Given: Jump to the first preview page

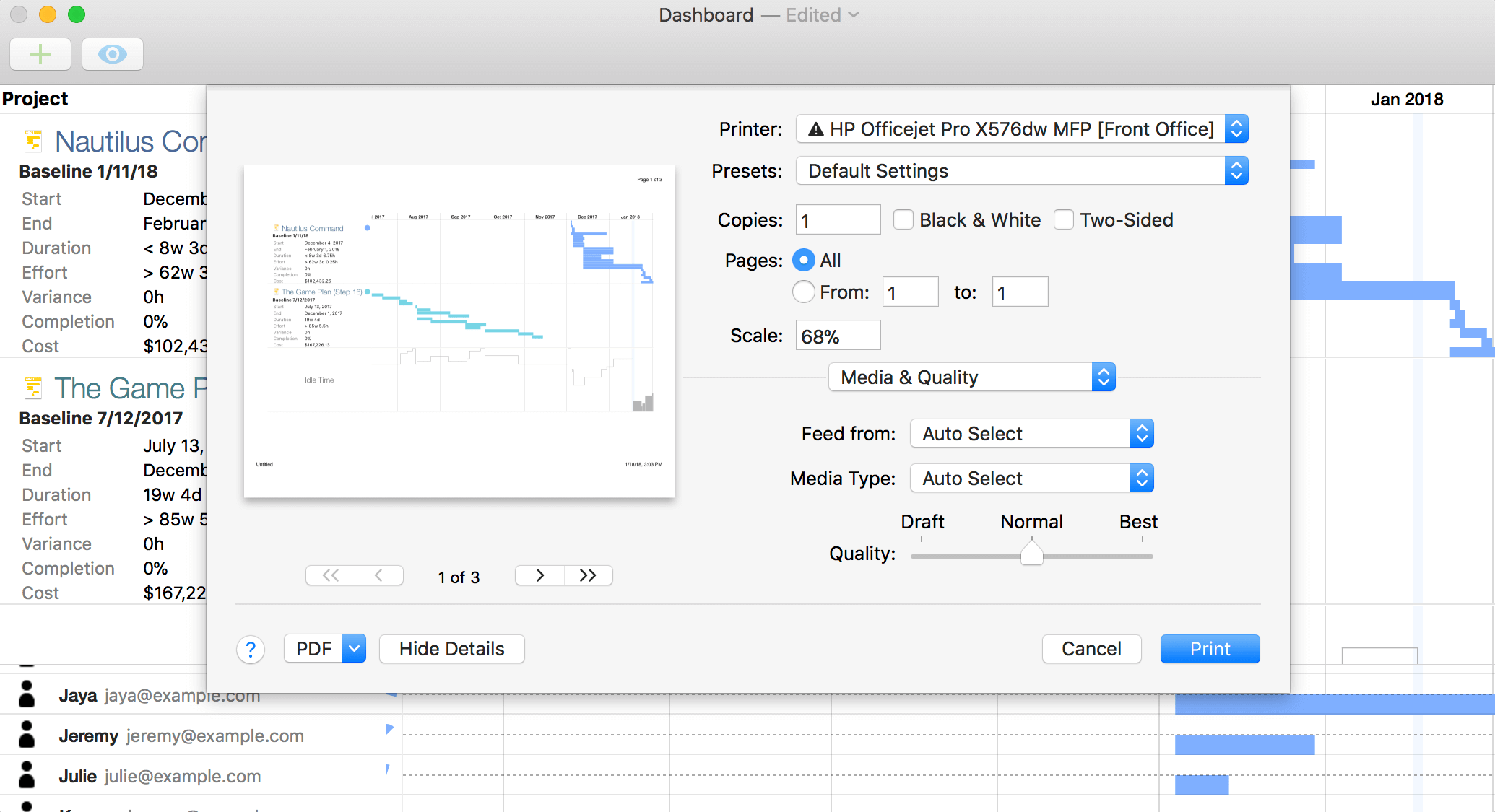Looking at the screenshot, I should click(x=331, y=575).
